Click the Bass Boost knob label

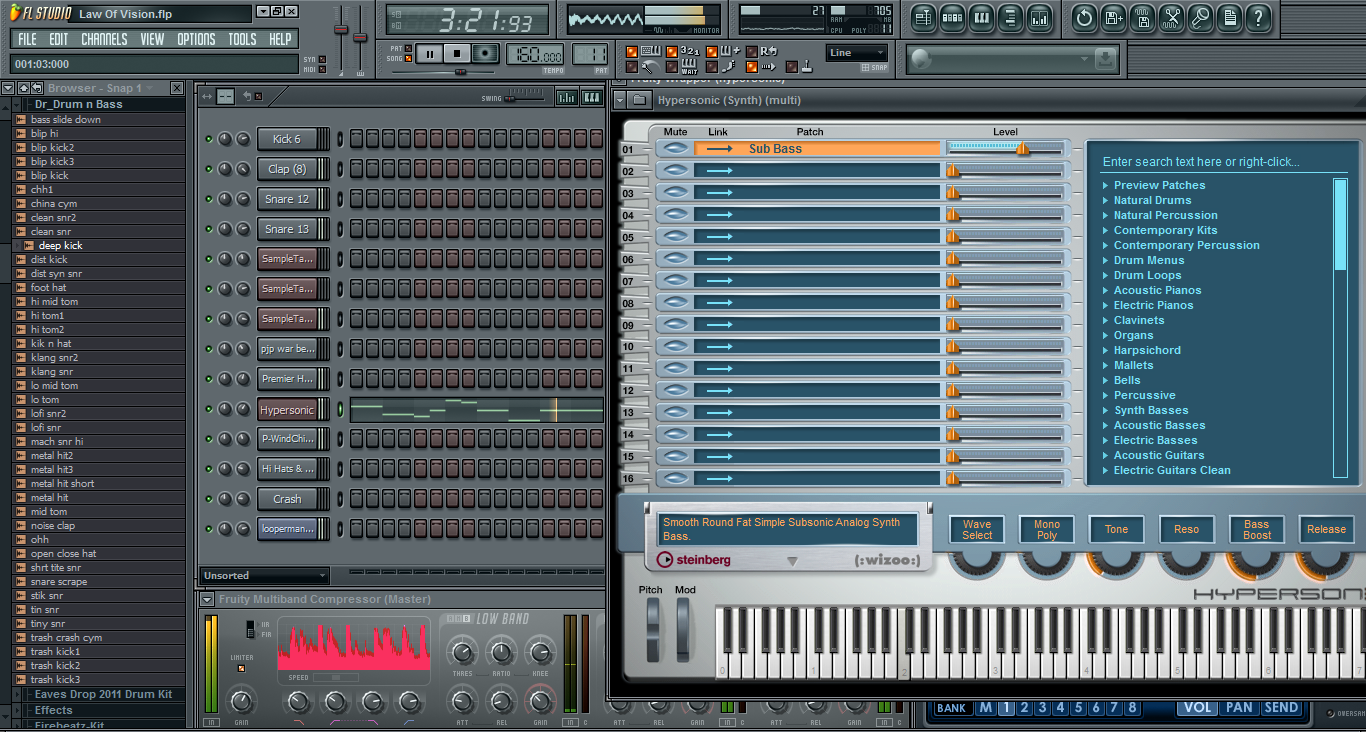pyautogui.click(x=1257, y=530)
